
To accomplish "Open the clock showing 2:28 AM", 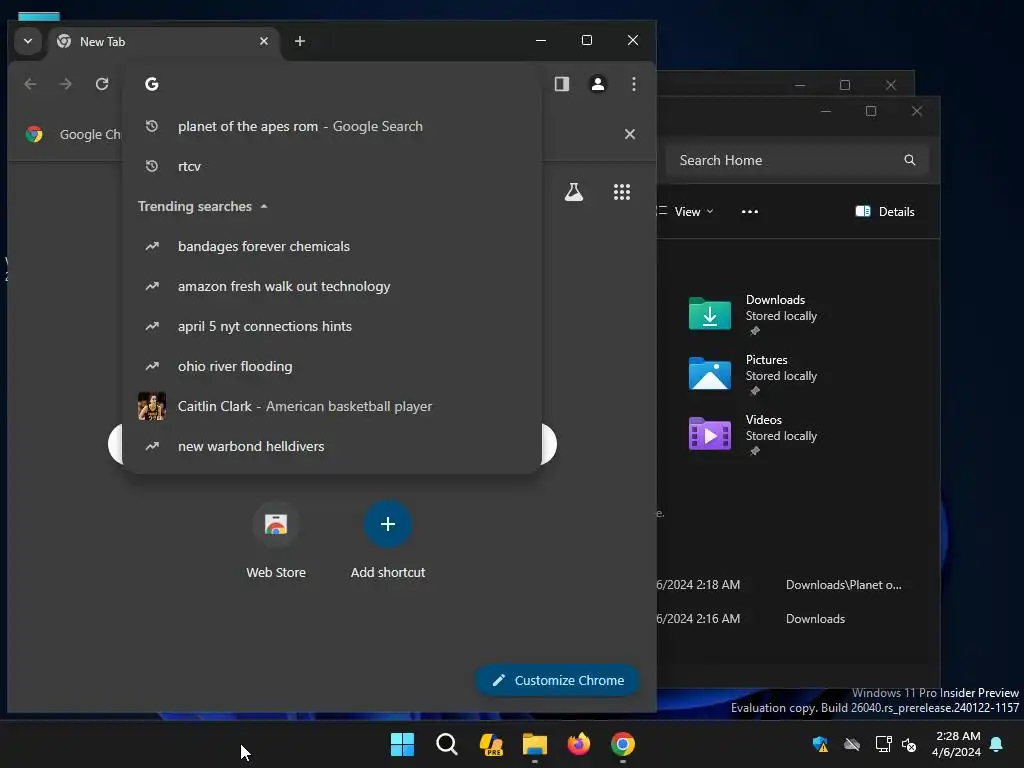I will click(956, 744).
